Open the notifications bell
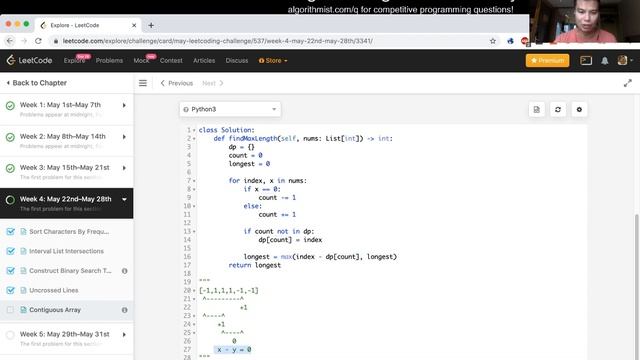 pos(604,60)
